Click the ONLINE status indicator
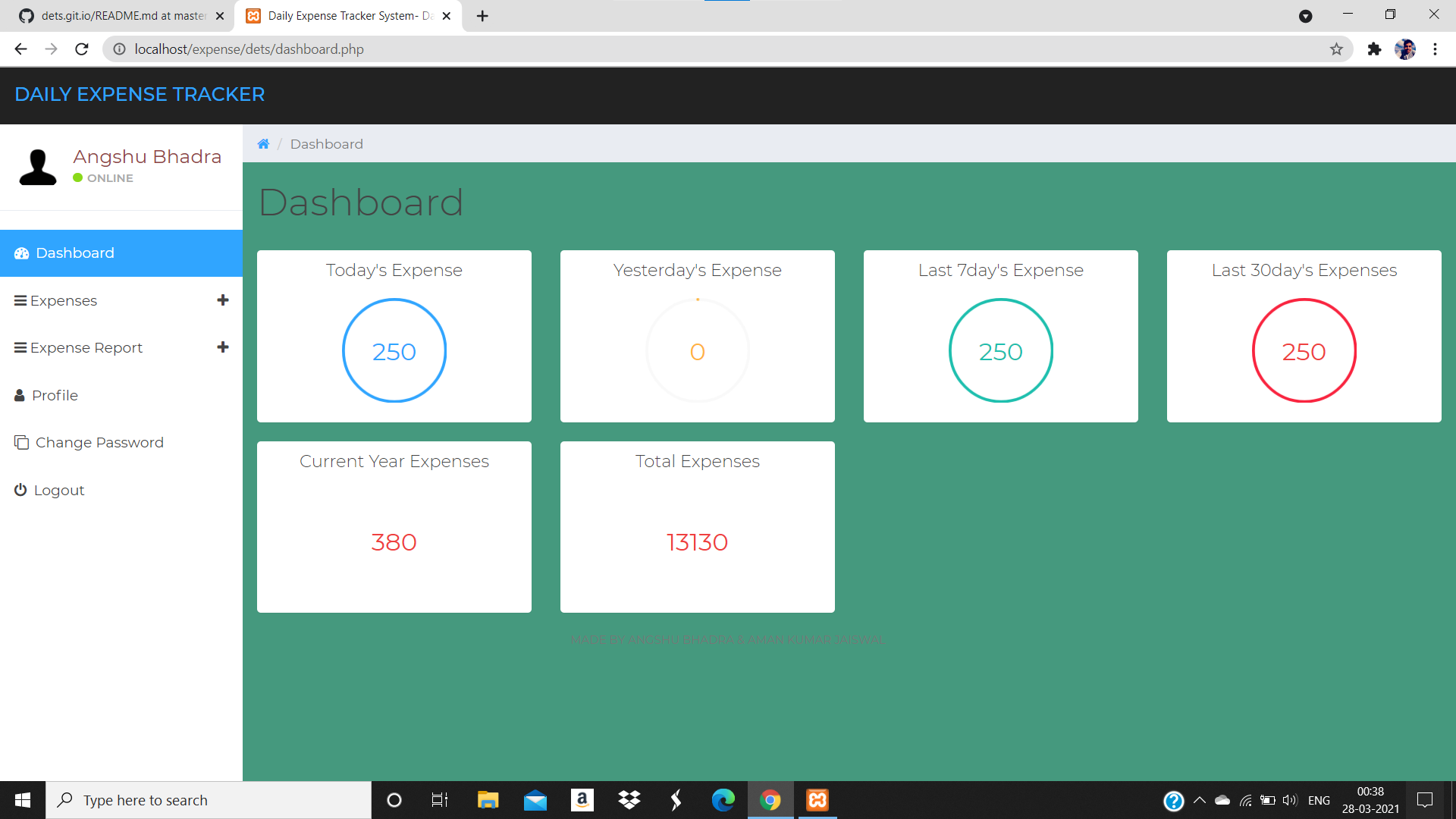 click(x=77, y=177)
